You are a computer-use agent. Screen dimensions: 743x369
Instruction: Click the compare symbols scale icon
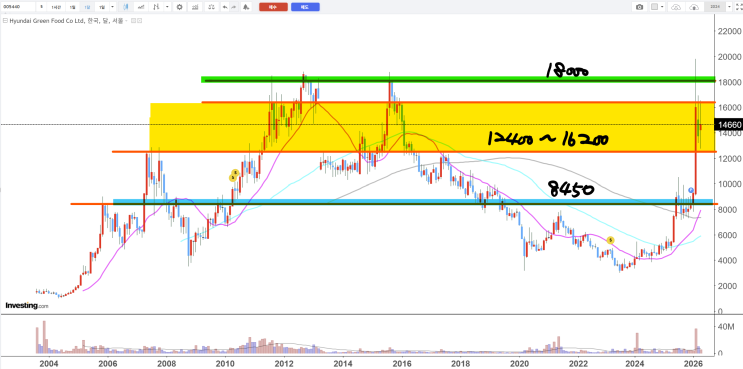pos(211,7)
